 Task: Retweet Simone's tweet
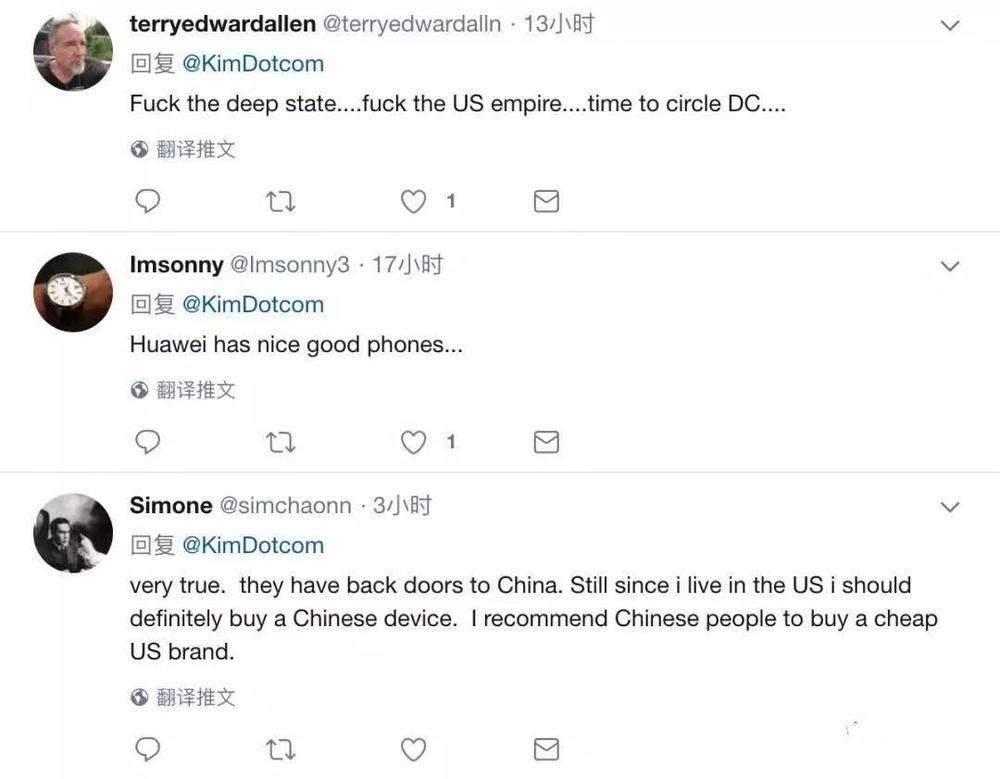[x=280, y=750]
